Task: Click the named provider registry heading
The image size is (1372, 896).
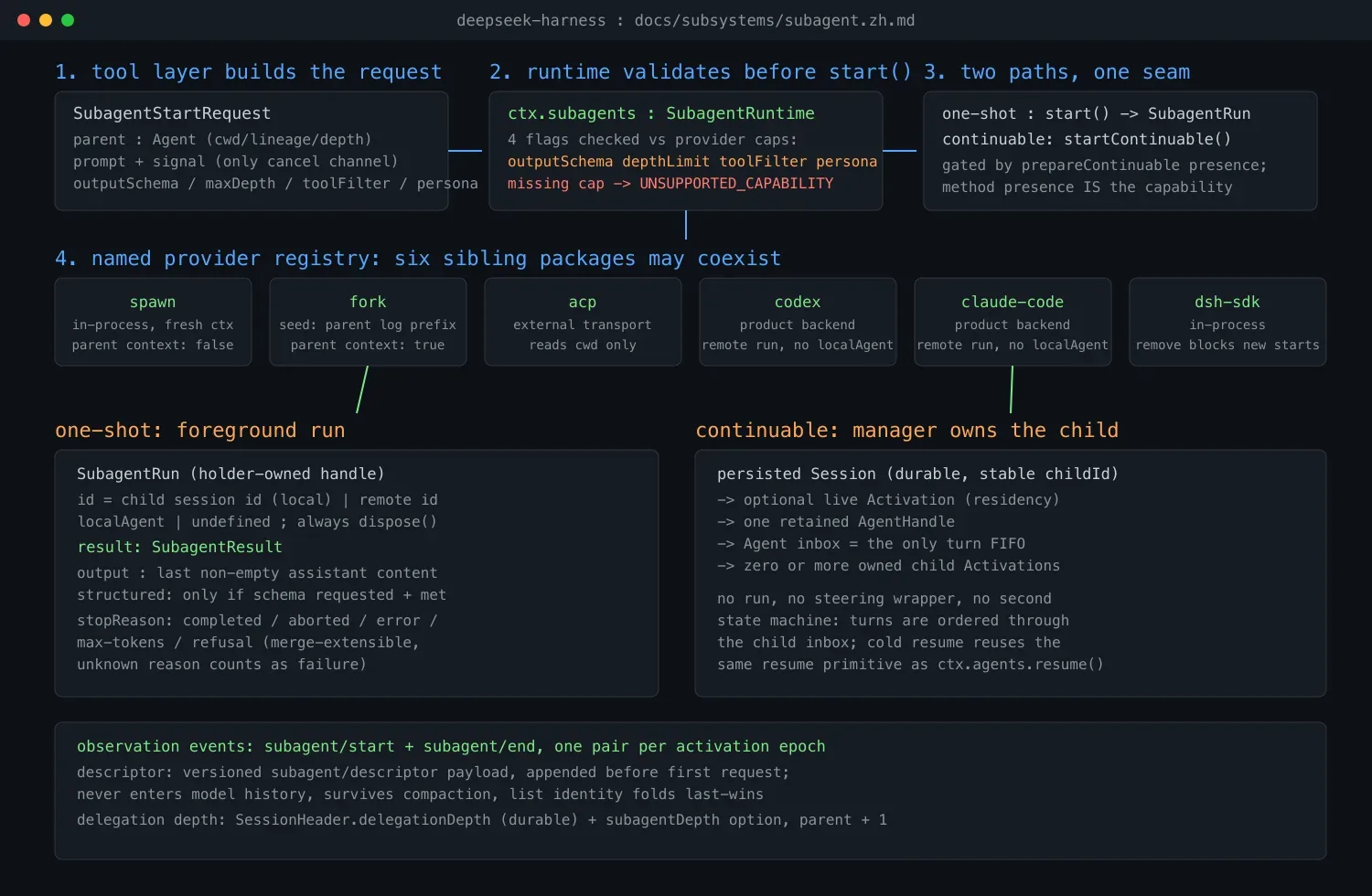Action: point(418,259)
